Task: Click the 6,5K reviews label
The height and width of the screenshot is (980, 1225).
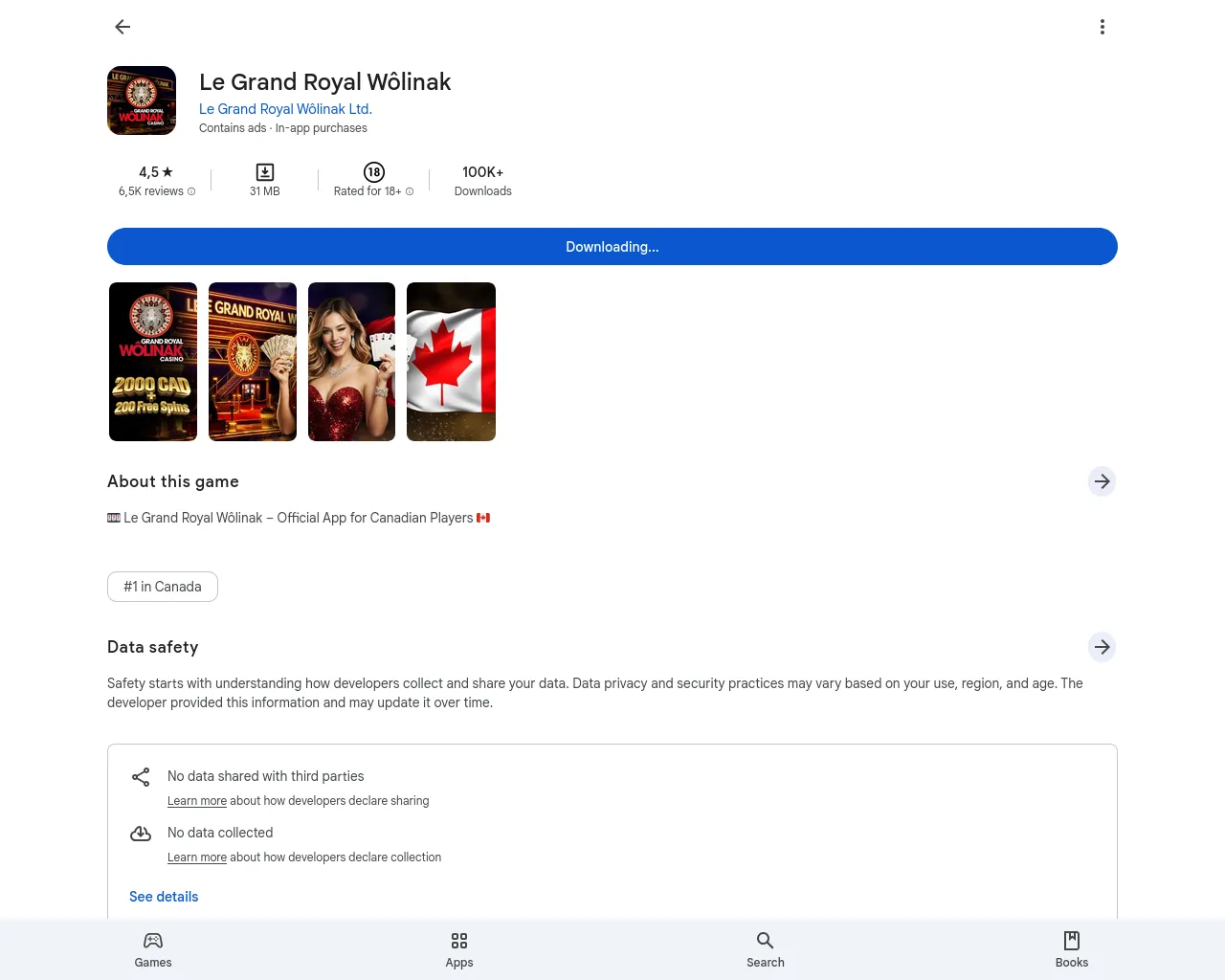Action: click(151, 191)
